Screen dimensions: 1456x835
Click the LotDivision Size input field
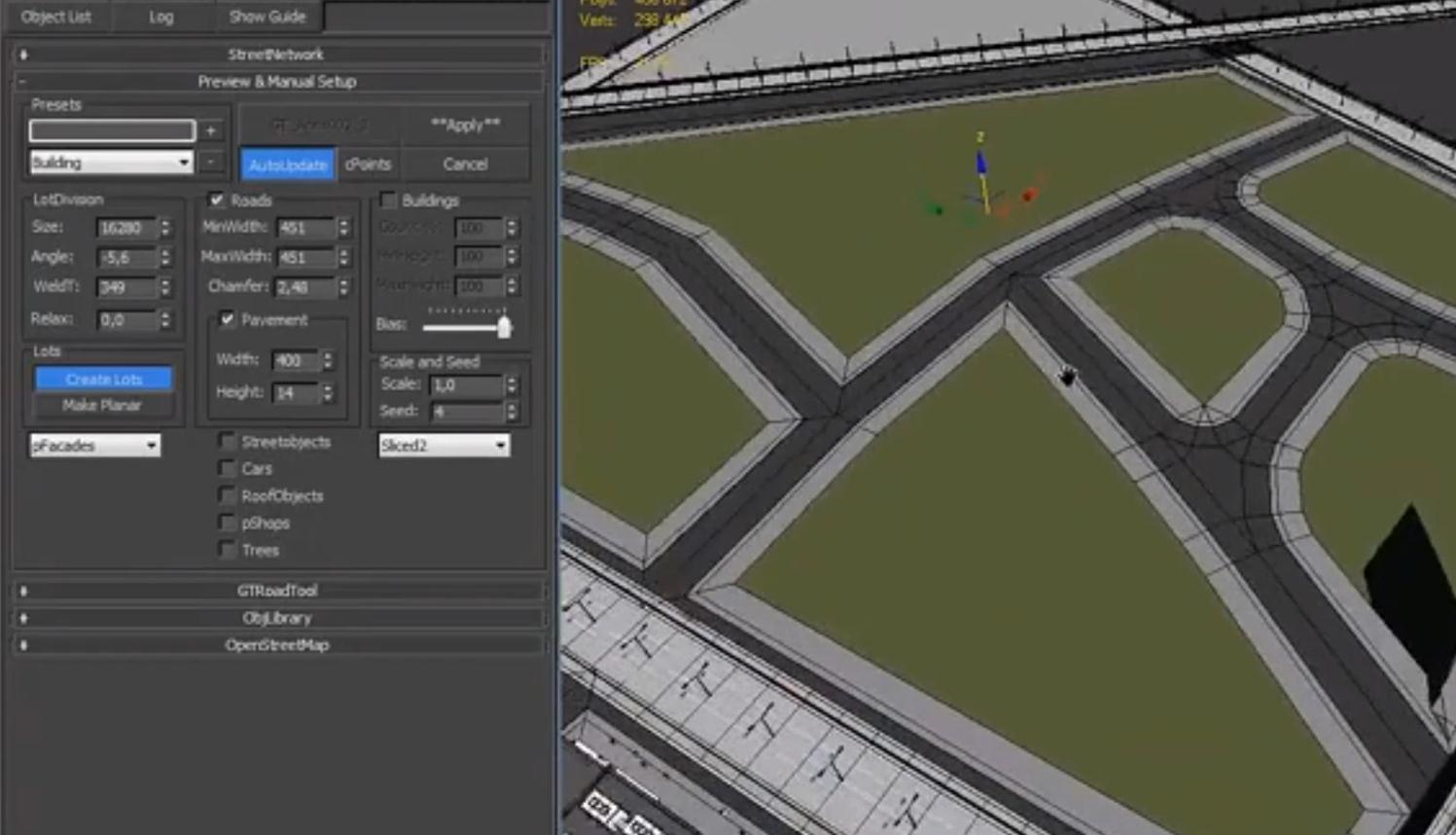pyautogui.click(x=125, y=228)
